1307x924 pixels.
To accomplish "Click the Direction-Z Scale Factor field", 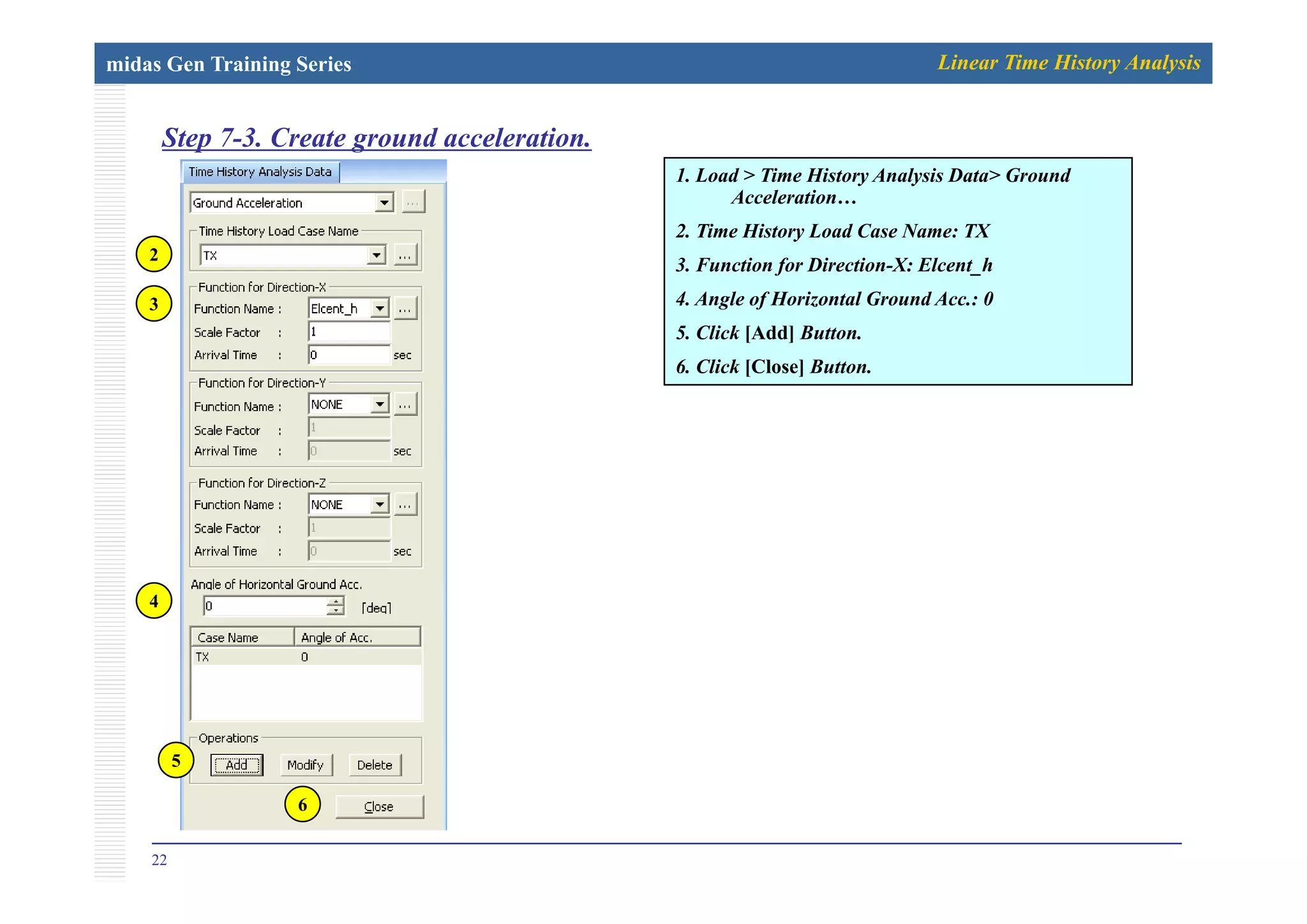I will [x=349, y=528].
